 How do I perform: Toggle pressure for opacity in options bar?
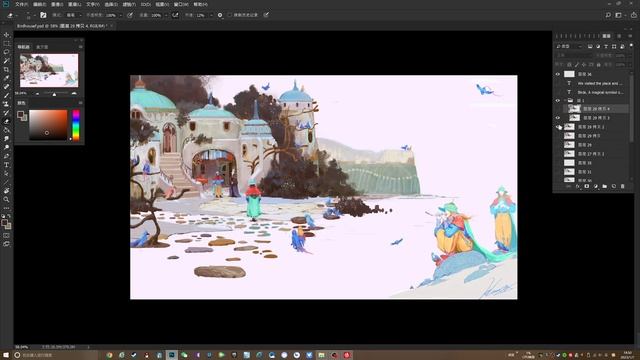[130, 15]
